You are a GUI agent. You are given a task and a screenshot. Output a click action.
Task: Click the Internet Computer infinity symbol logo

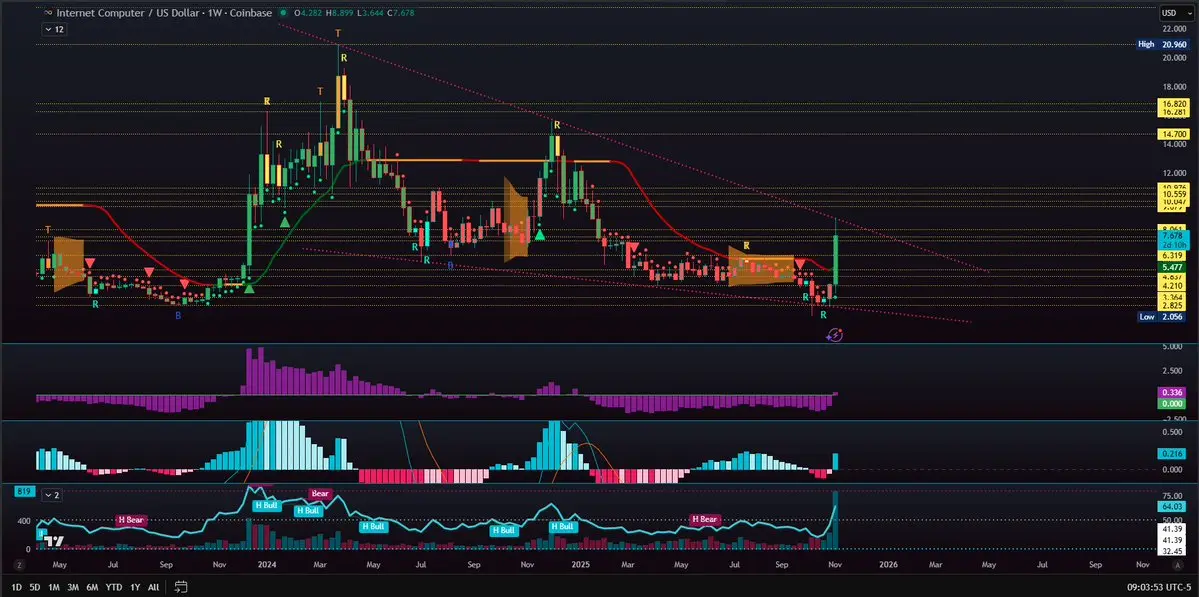[x=49, y=13]
